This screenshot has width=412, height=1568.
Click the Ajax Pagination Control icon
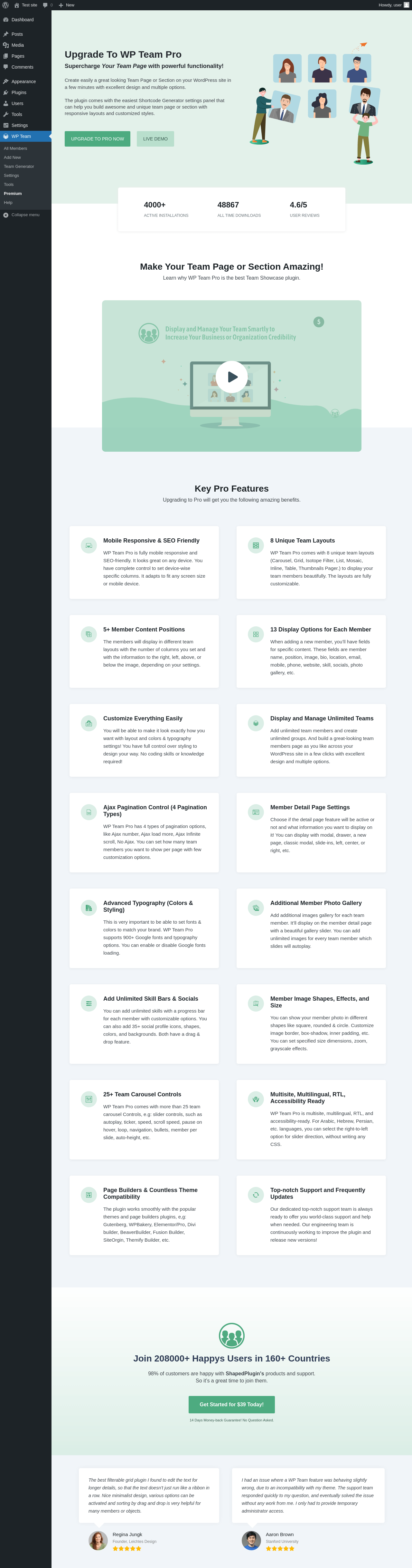[x=89, y=812]
